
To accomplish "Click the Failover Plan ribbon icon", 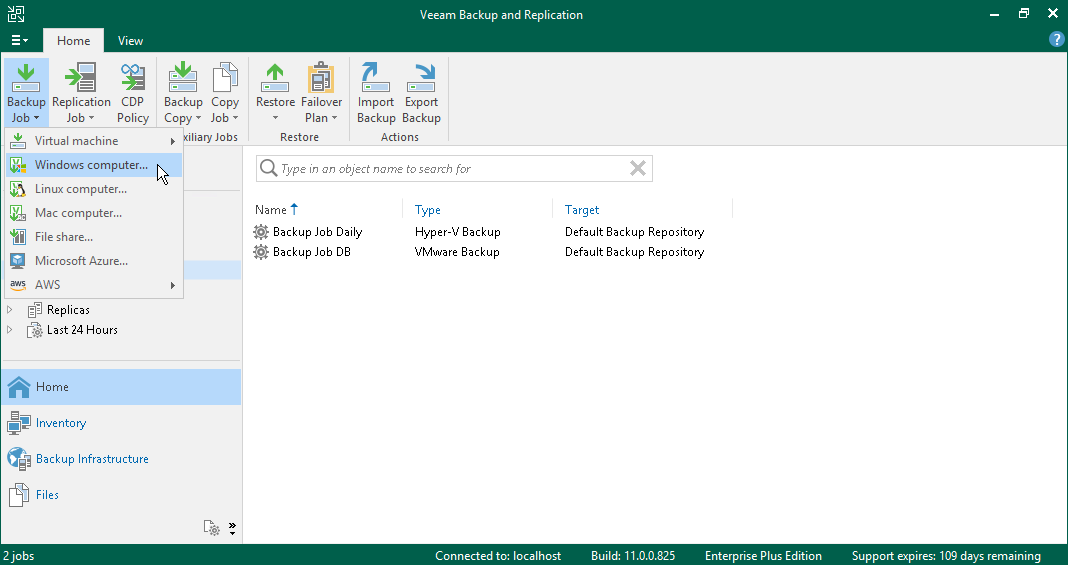I will (x=321, y=77).
